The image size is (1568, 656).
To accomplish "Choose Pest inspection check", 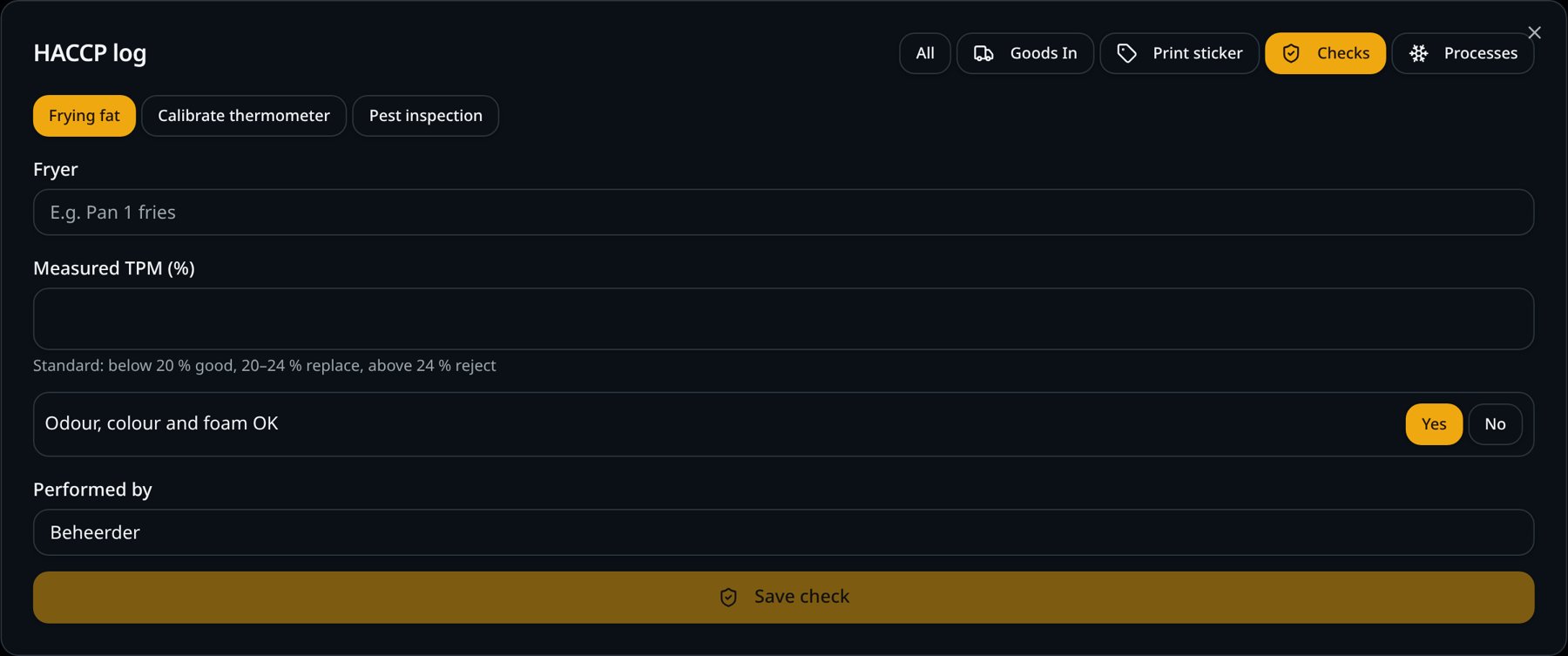I will (x=426, y=116).
